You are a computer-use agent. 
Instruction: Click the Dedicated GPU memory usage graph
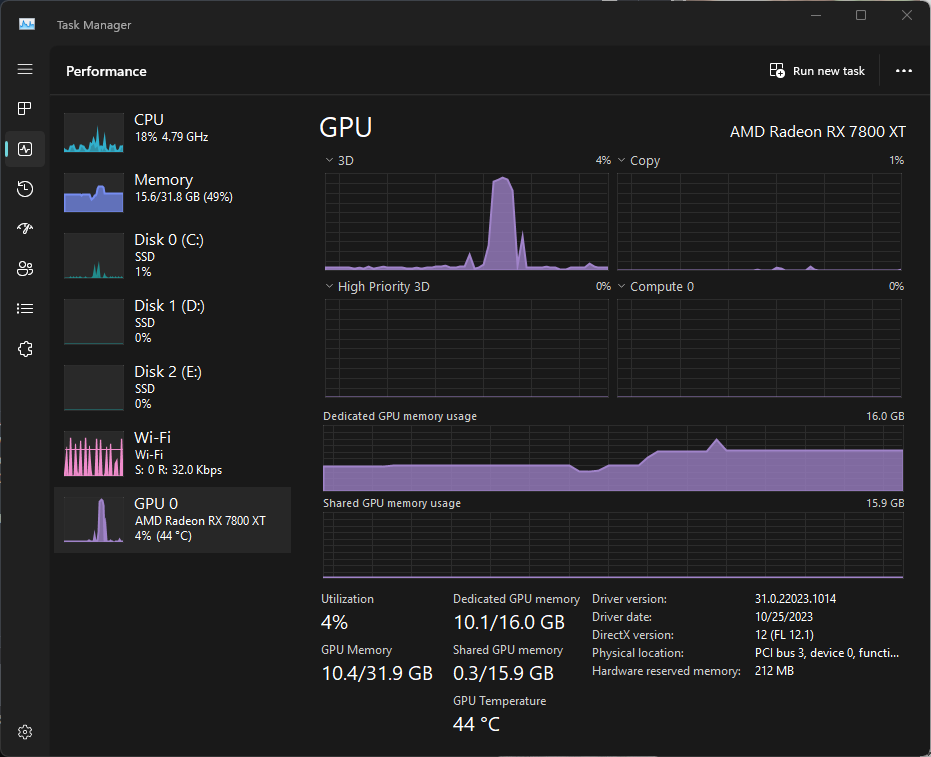coord(613,458)
